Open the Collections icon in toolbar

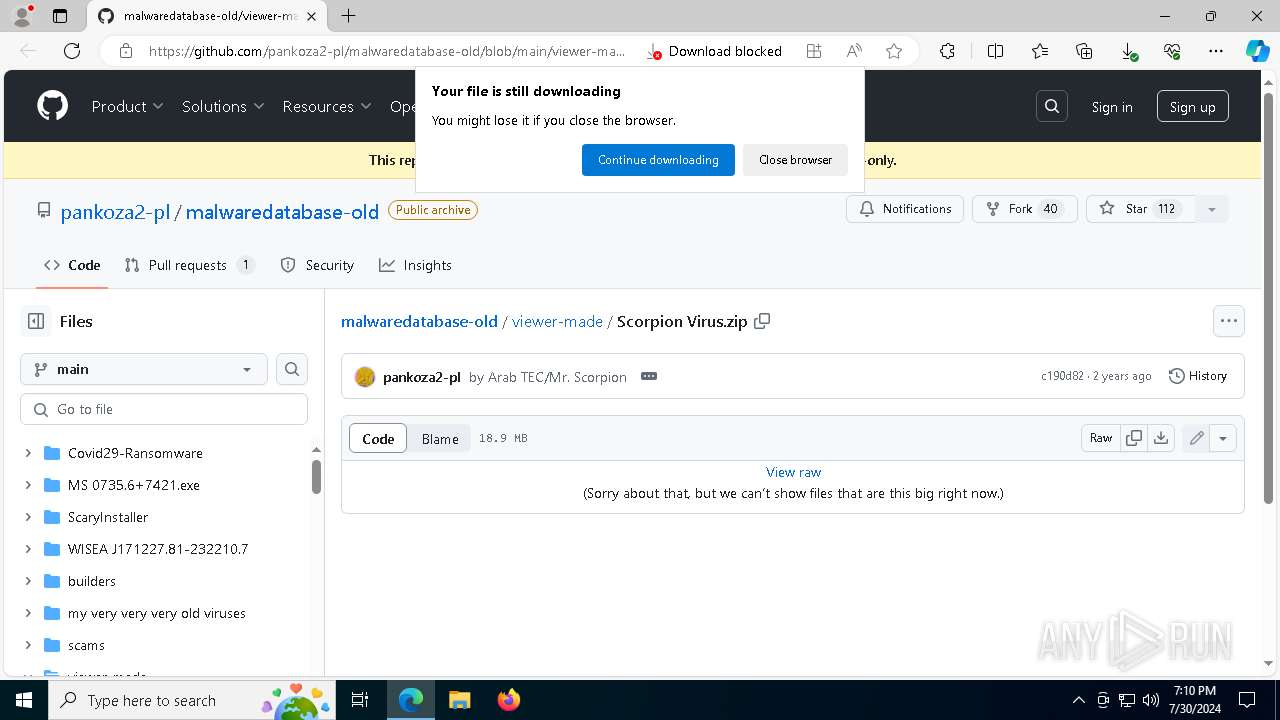pyautogui.click(x=1084, y=51)
